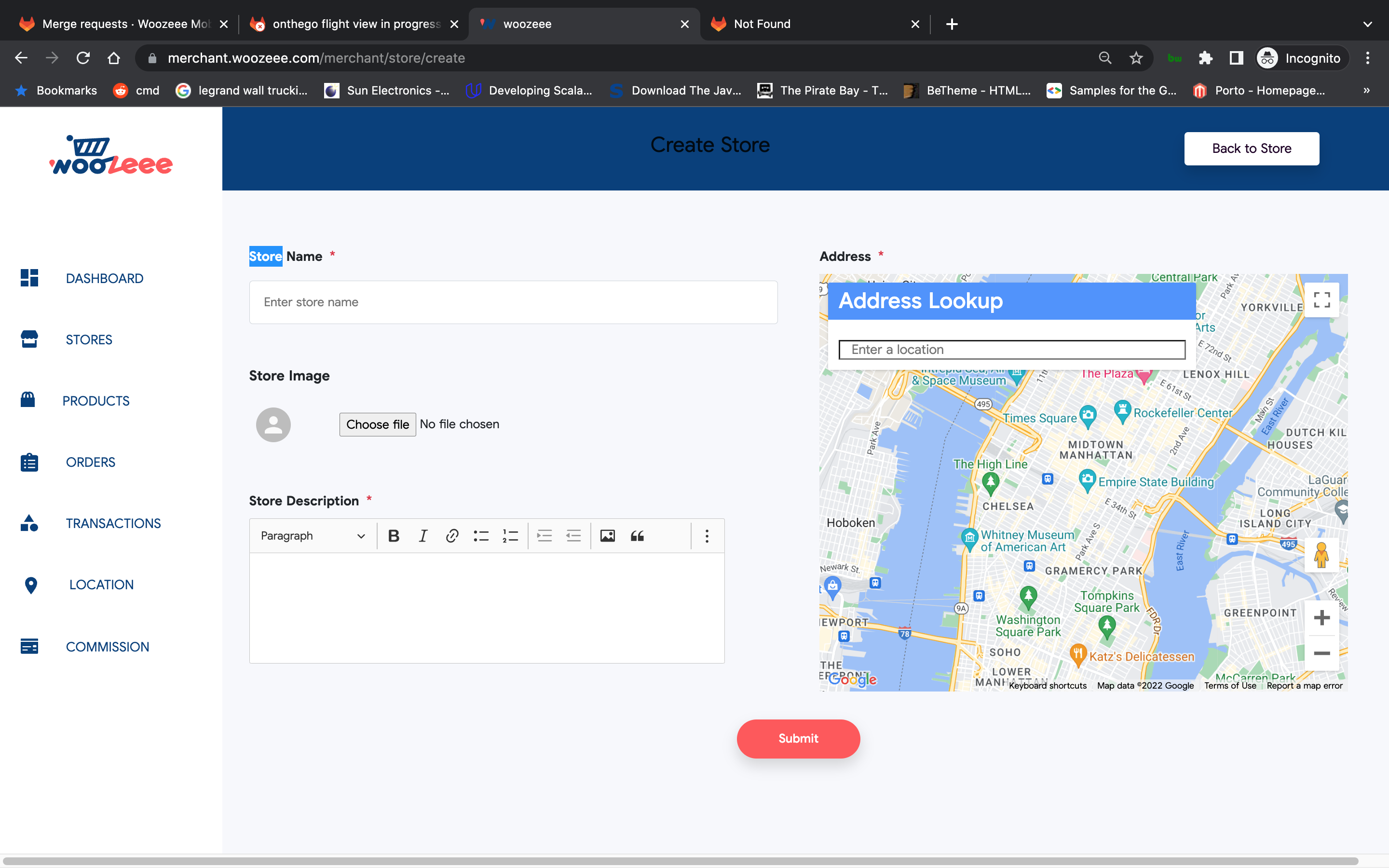Toggle bold formatting in description editor
Image resolution: width=1389 pixels, height=868 pixels.
[x=393, y=536]
